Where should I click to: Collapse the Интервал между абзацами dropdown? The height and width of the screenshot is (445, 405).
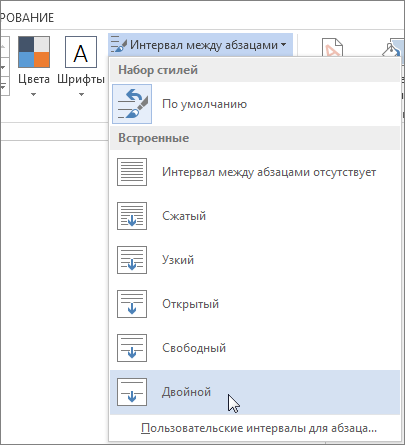click(200, 45)
